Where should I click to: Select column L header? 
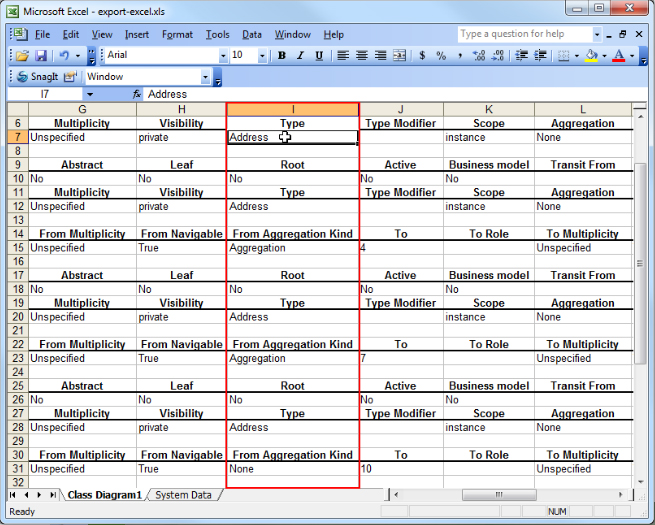(582, 109)
